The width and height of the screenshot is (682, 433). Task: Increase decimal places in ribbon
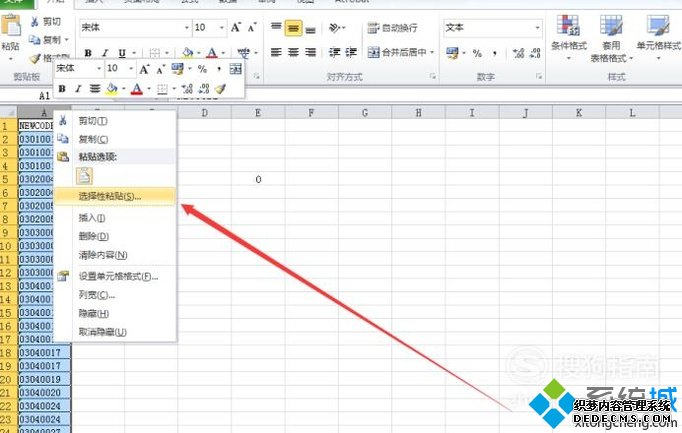pos(518,53)
